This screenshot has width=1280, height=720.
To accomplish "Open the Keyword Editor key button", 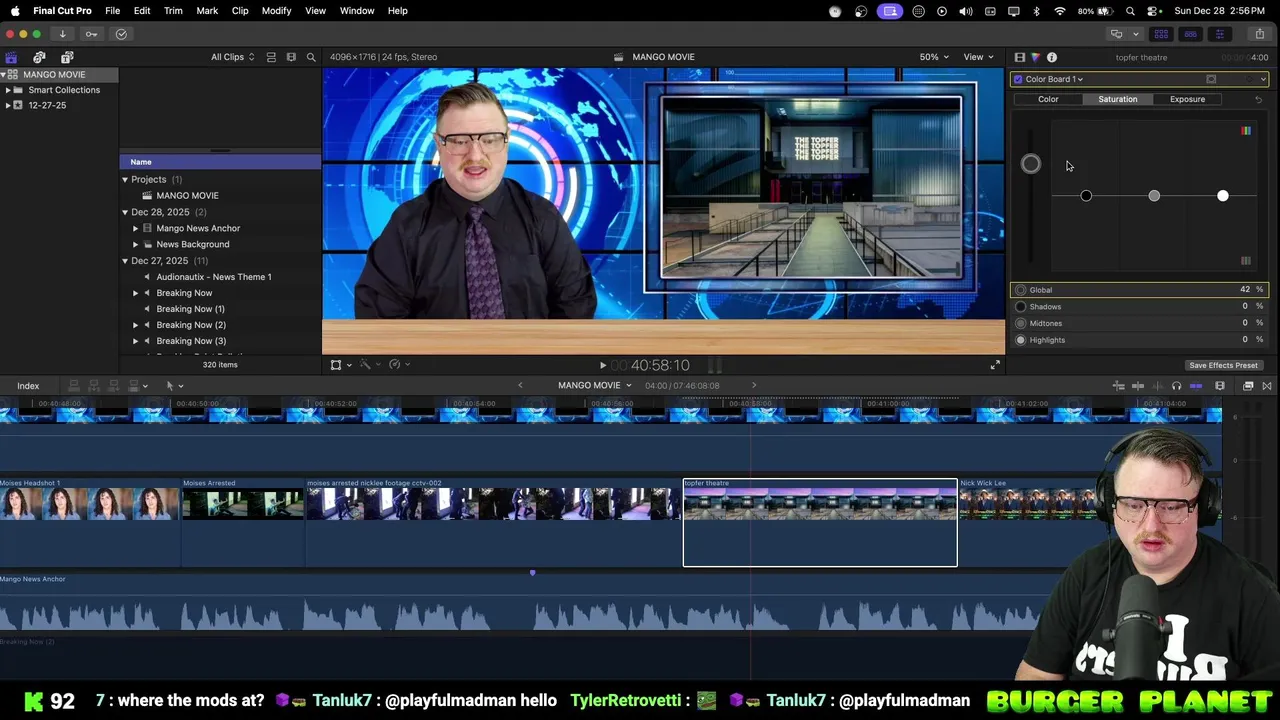I will click(x=91, y=34).
